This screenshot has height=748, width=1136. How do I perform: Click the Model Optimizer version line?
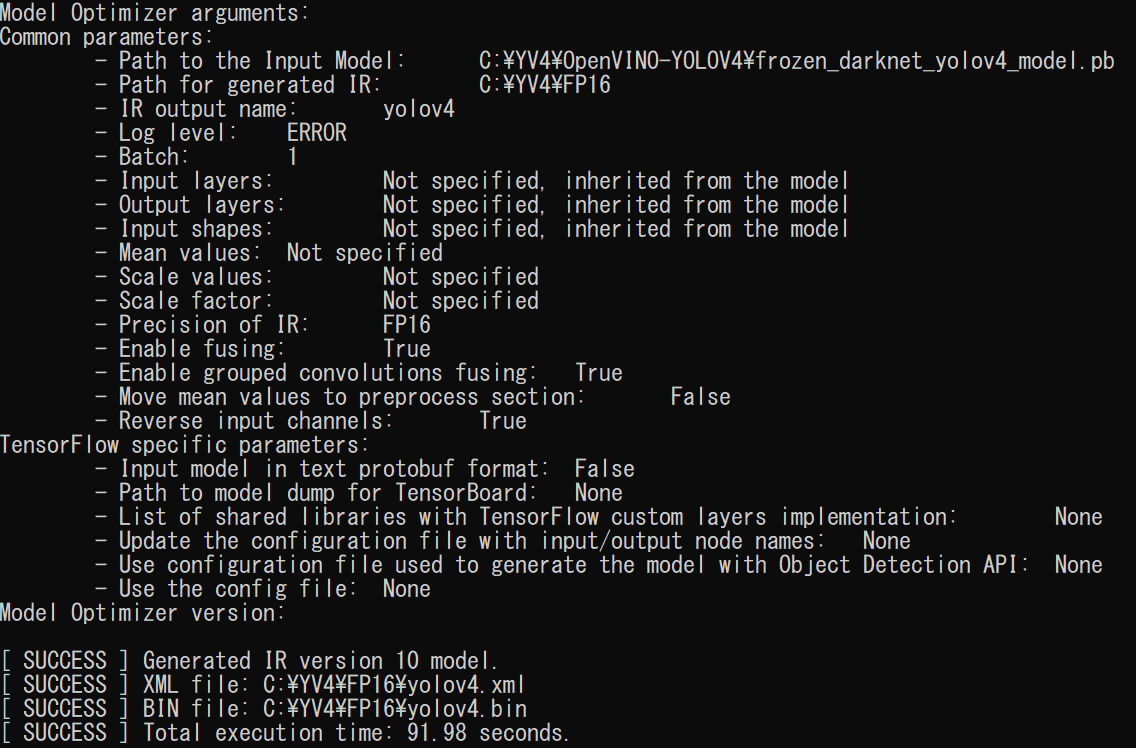[x=142, y=613]
